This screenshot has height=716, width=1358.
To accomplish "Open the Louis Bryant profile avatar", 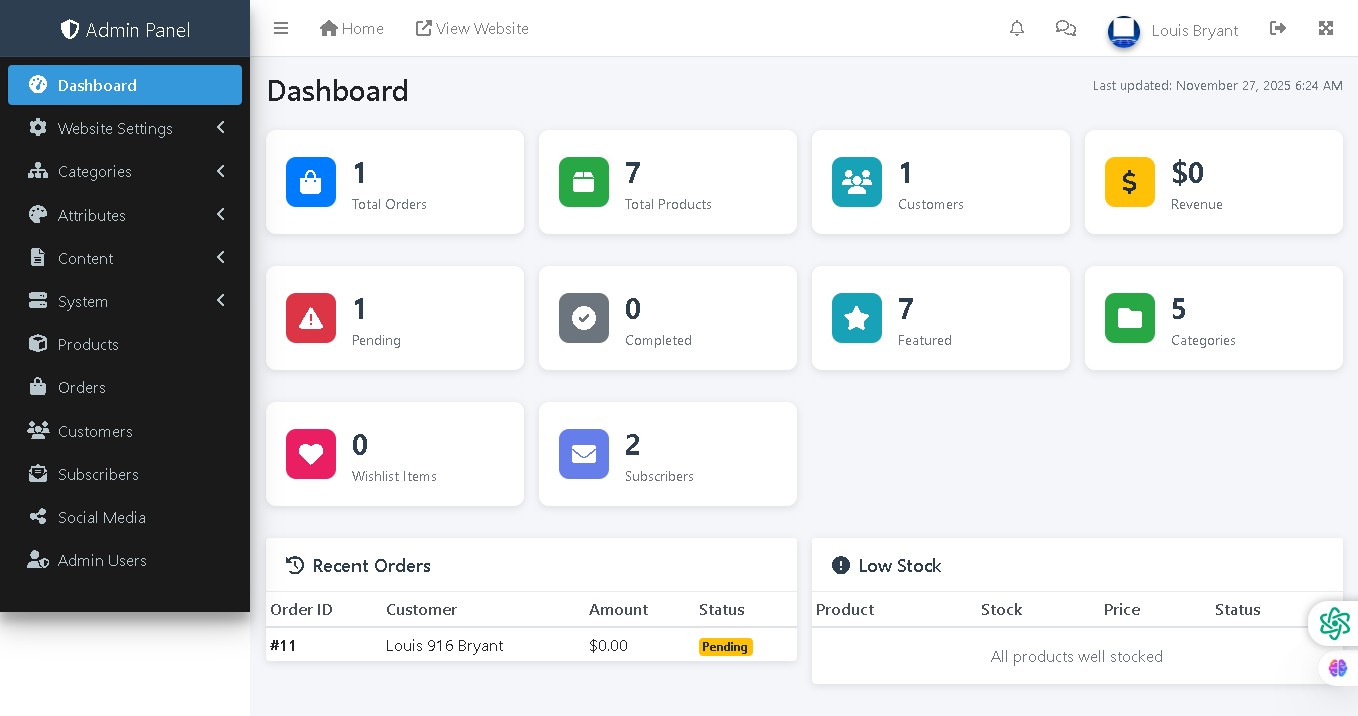I will (1123, 31).
